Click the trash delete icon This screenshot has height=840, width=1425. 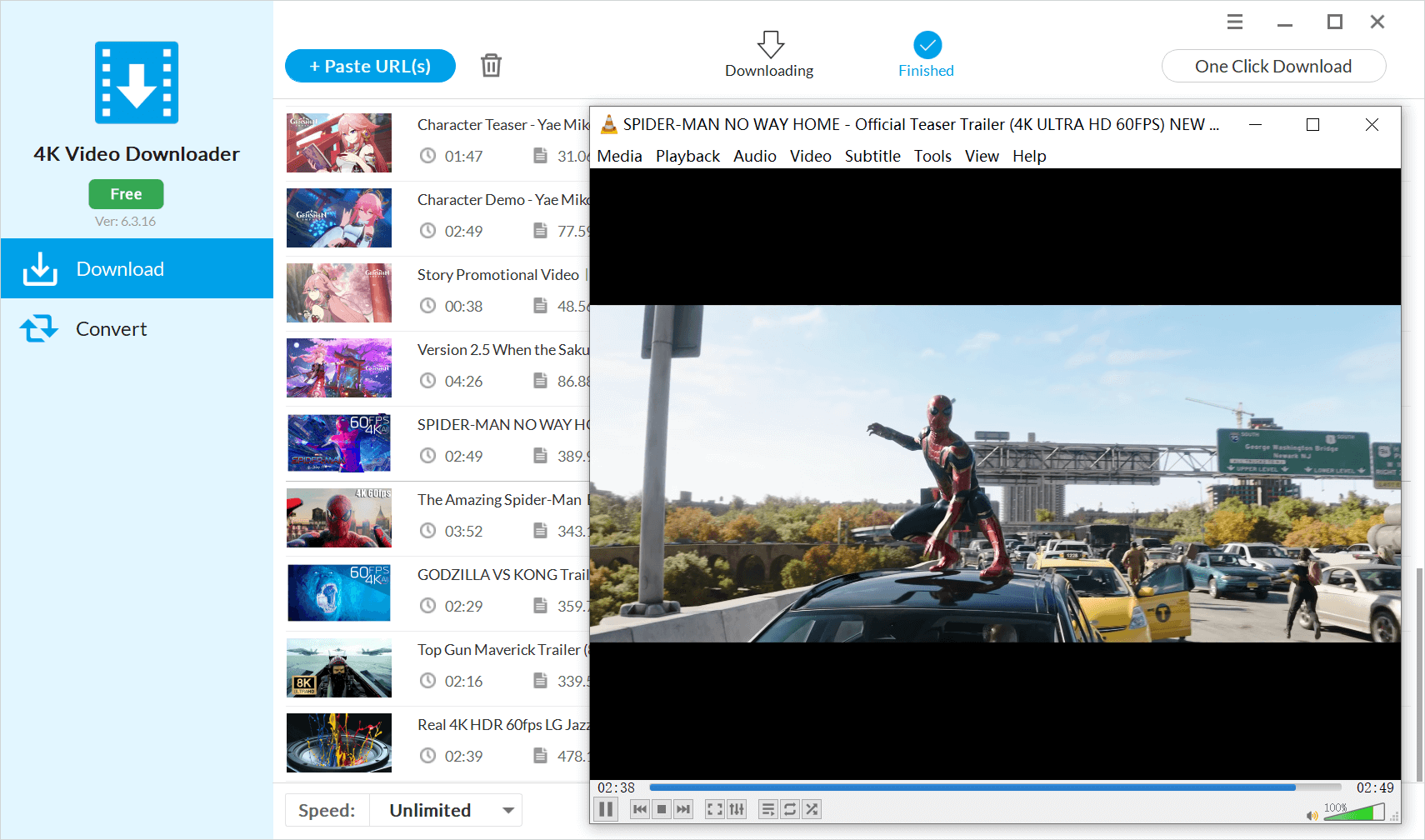(491, 65)
